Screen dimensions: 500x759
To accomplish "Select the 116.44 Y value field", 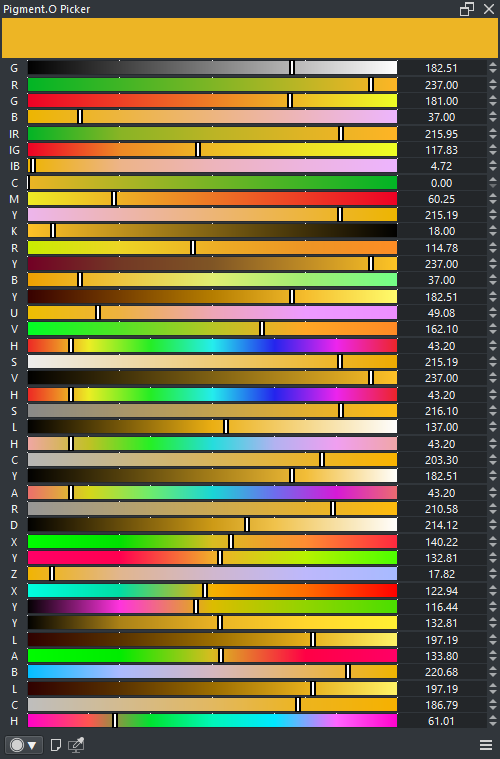I will pos(441,607).
